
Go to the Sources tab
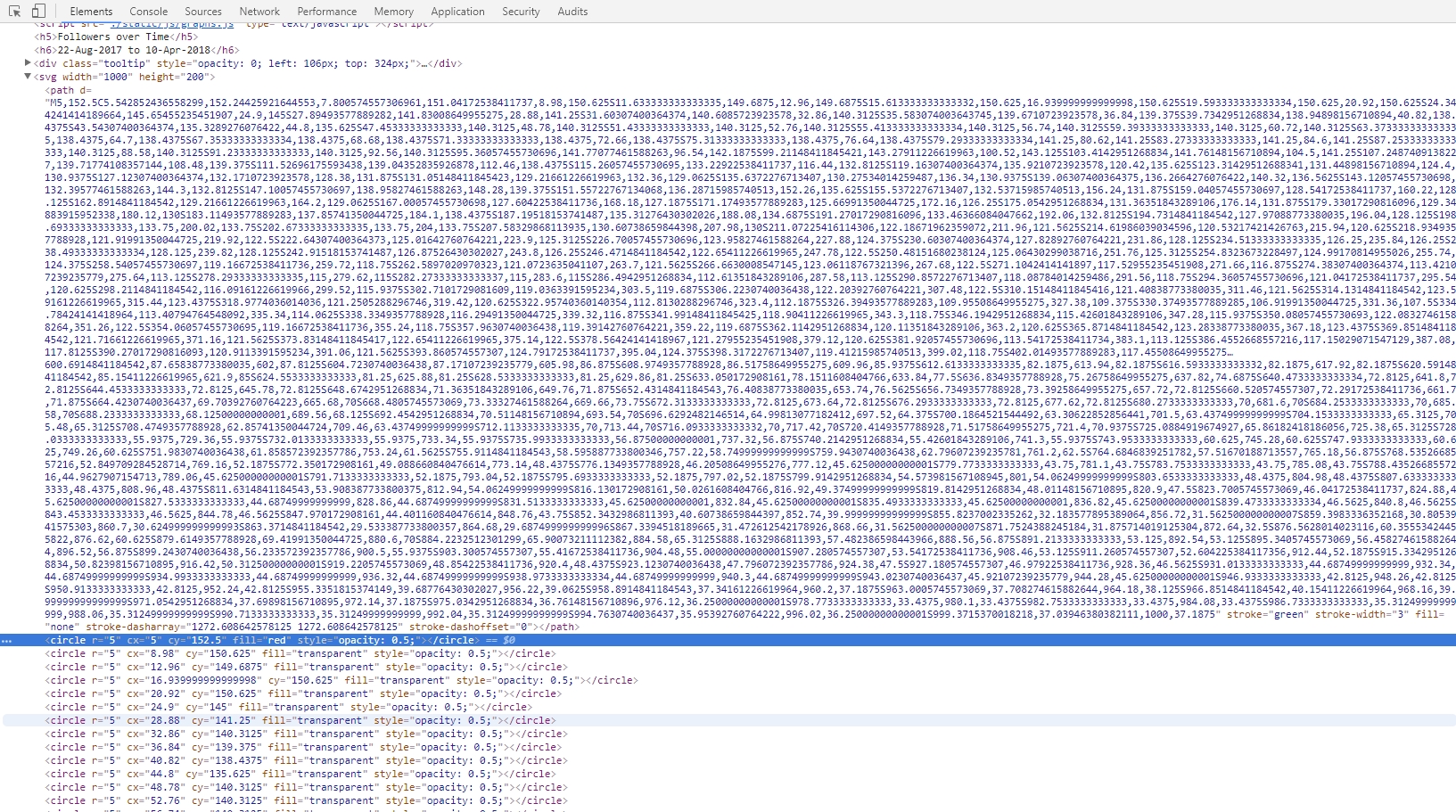tap(203, 12)
